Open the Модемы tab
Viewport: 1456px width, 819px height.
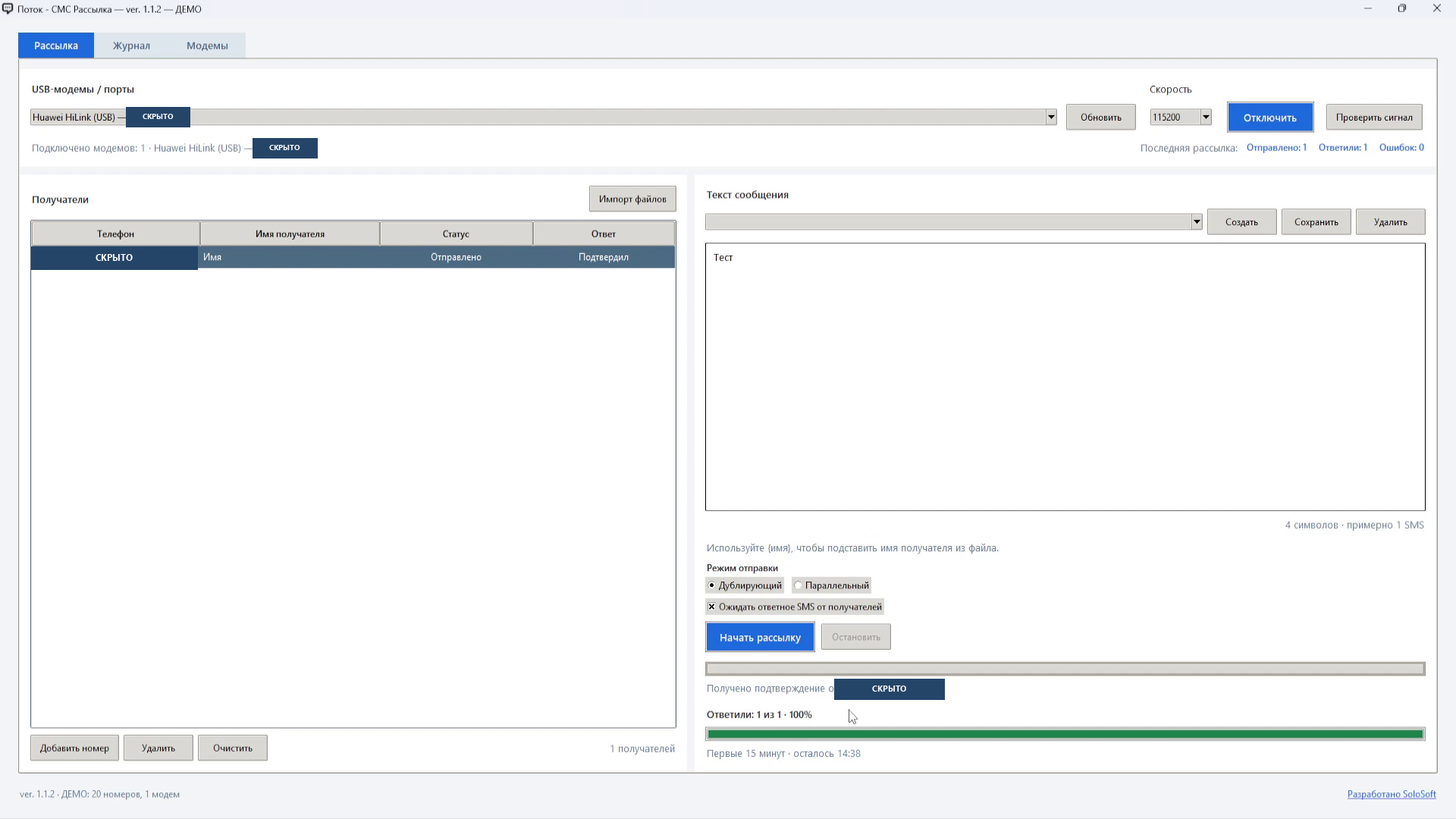[207, 45]
